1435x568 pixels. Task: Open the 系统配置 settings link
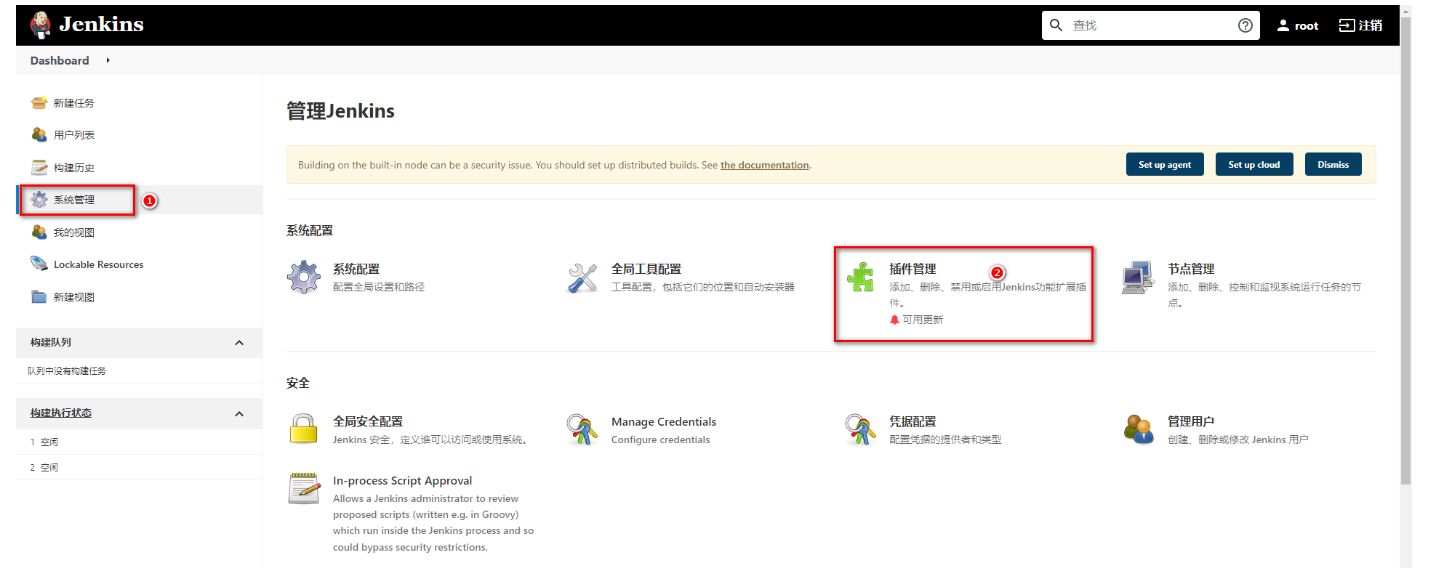click(x=356, y=269)
